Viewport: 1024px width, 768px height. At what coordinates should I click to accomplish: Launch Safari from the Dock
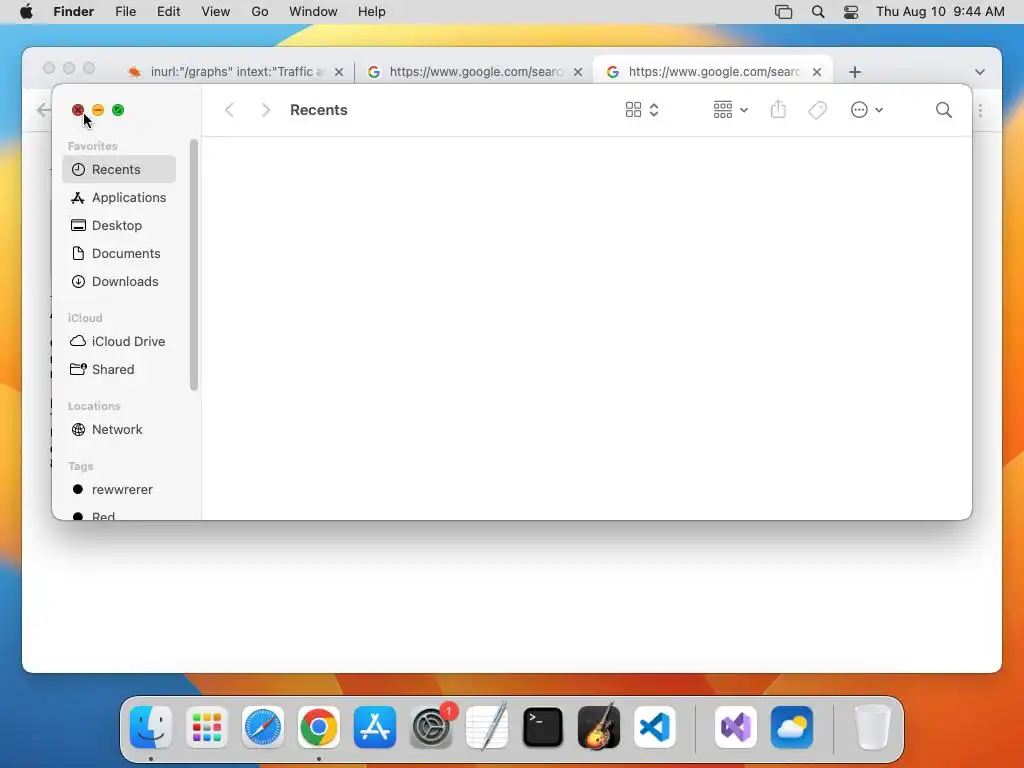click(263, 727)
